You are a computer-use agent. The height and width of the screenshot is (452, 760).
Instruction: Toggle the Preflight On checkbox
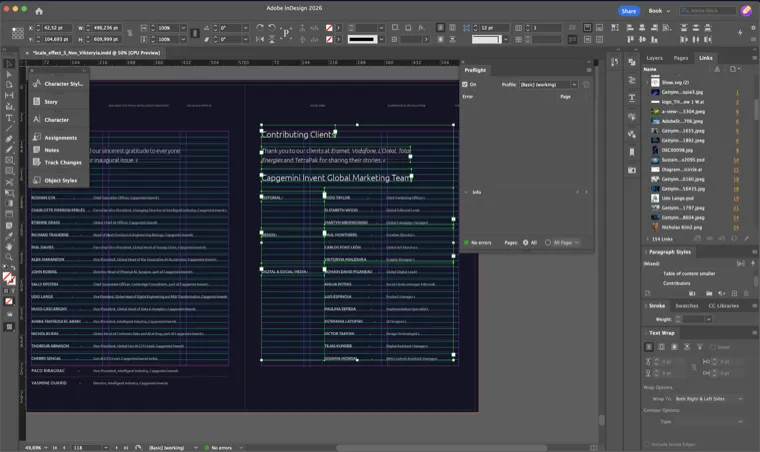tap(465, 84)
